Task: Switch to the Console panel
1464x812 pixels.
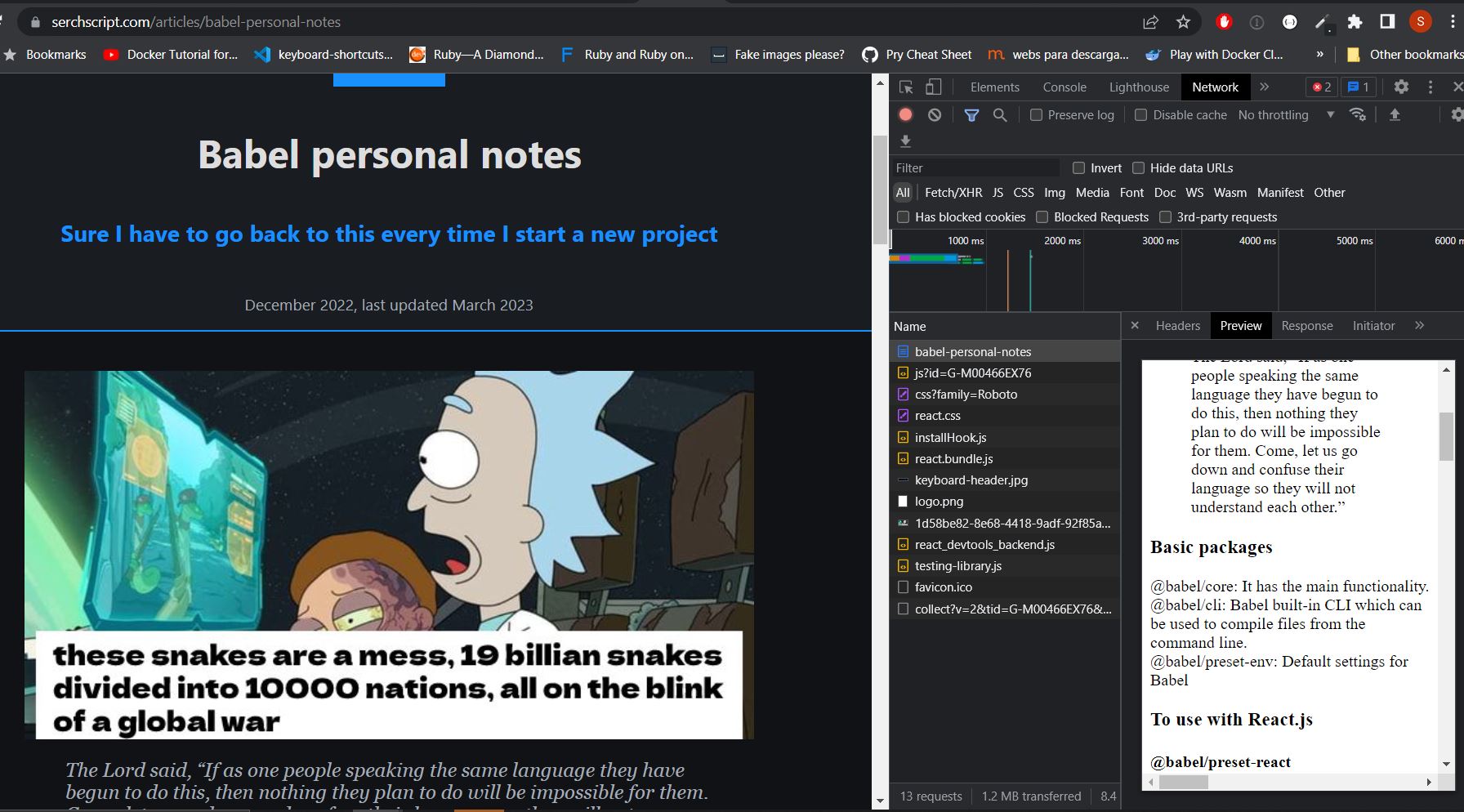Action: [1065, 87]
